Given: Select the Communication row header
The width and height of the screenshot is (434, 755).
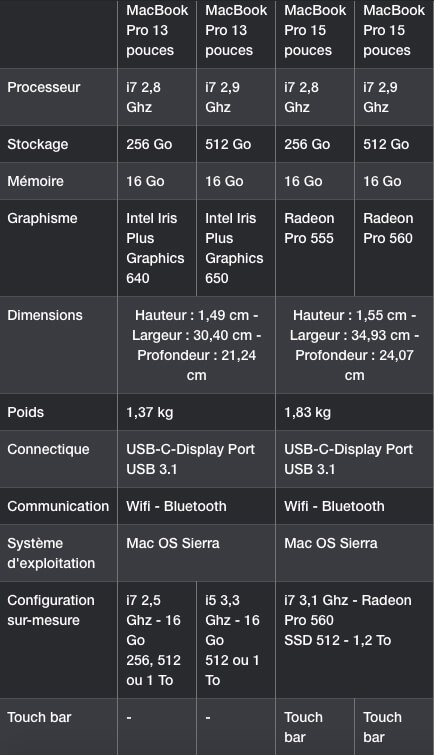Looking at the screenshot, I should tap(58, 506).
